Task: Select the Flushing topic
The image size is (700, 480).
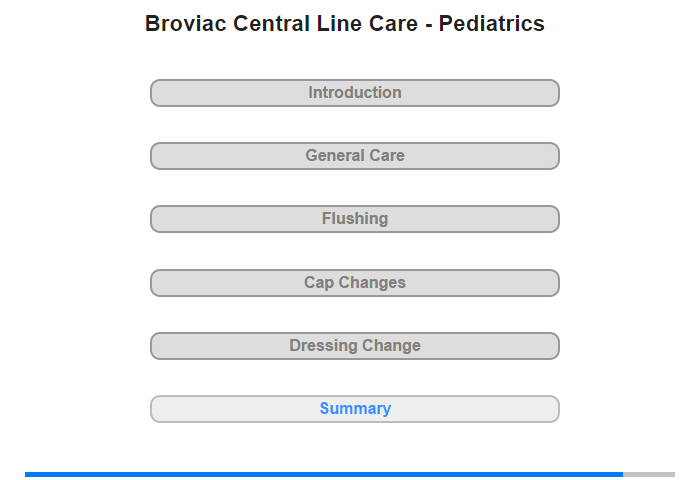Action: tap(354, 219)
